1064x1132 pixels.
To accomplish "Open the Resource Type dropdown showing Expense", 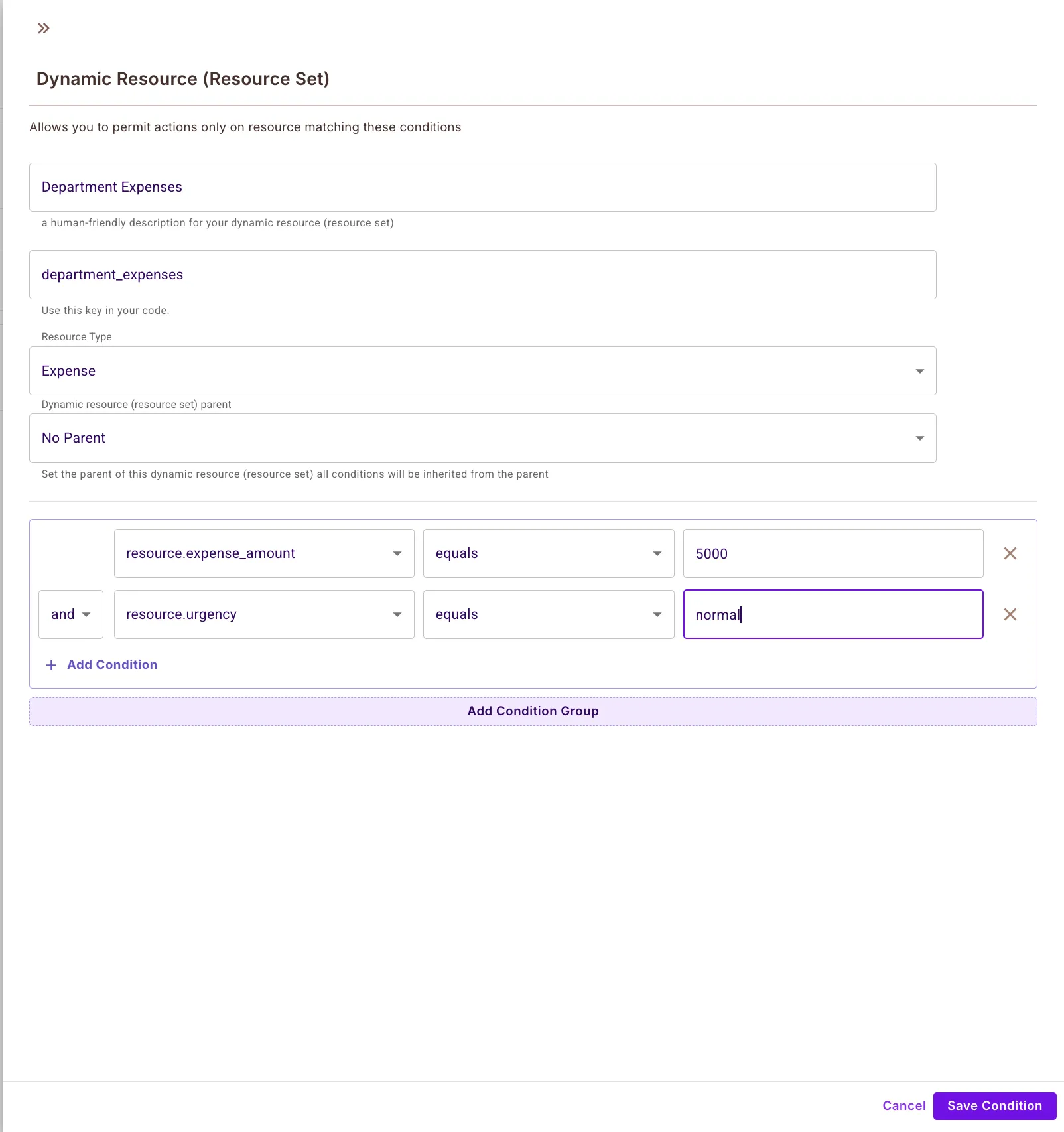I will [482, 371].
